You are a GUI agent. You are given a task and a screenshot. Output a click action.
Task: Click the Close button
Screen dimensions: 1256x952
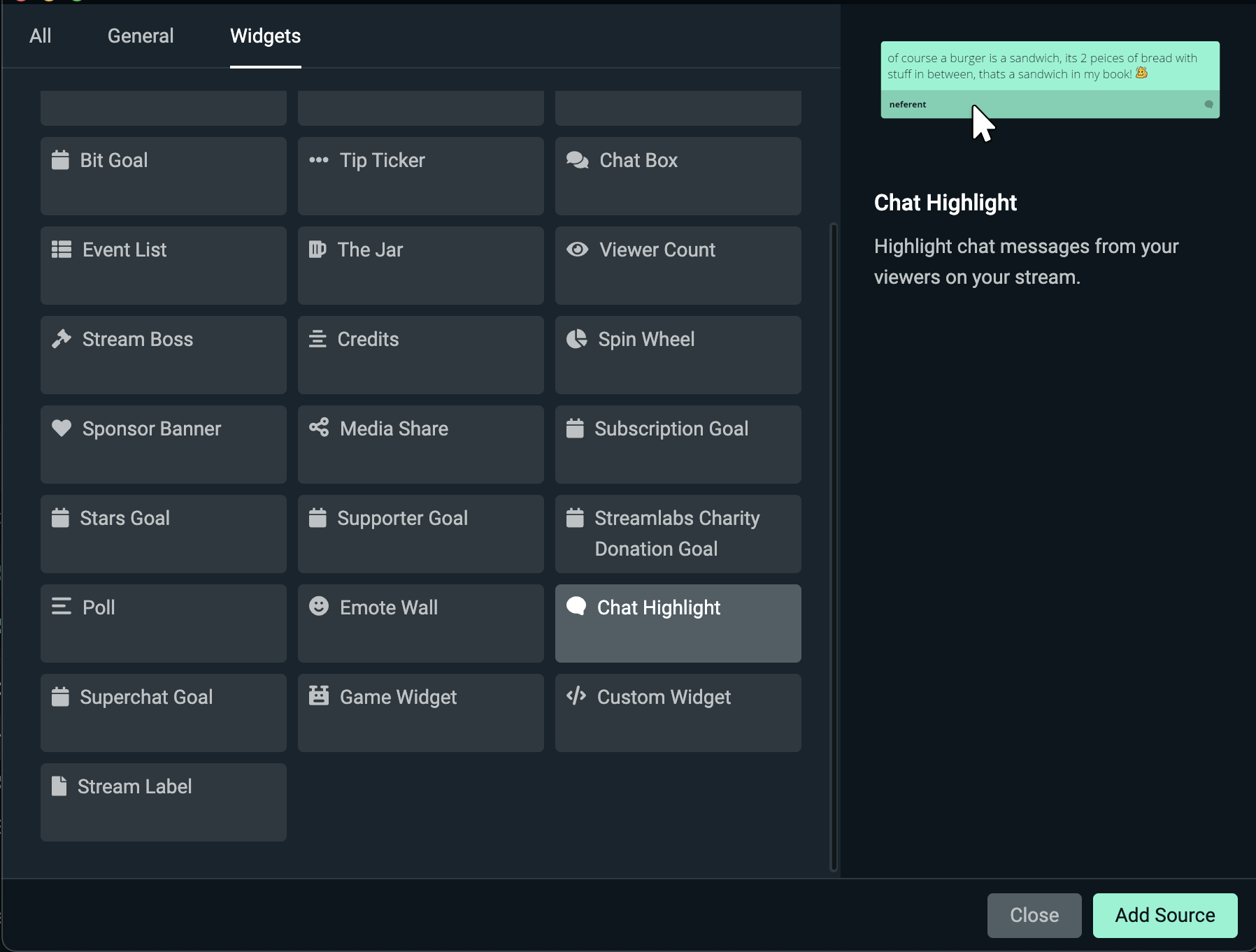[x=1034, y=915]
